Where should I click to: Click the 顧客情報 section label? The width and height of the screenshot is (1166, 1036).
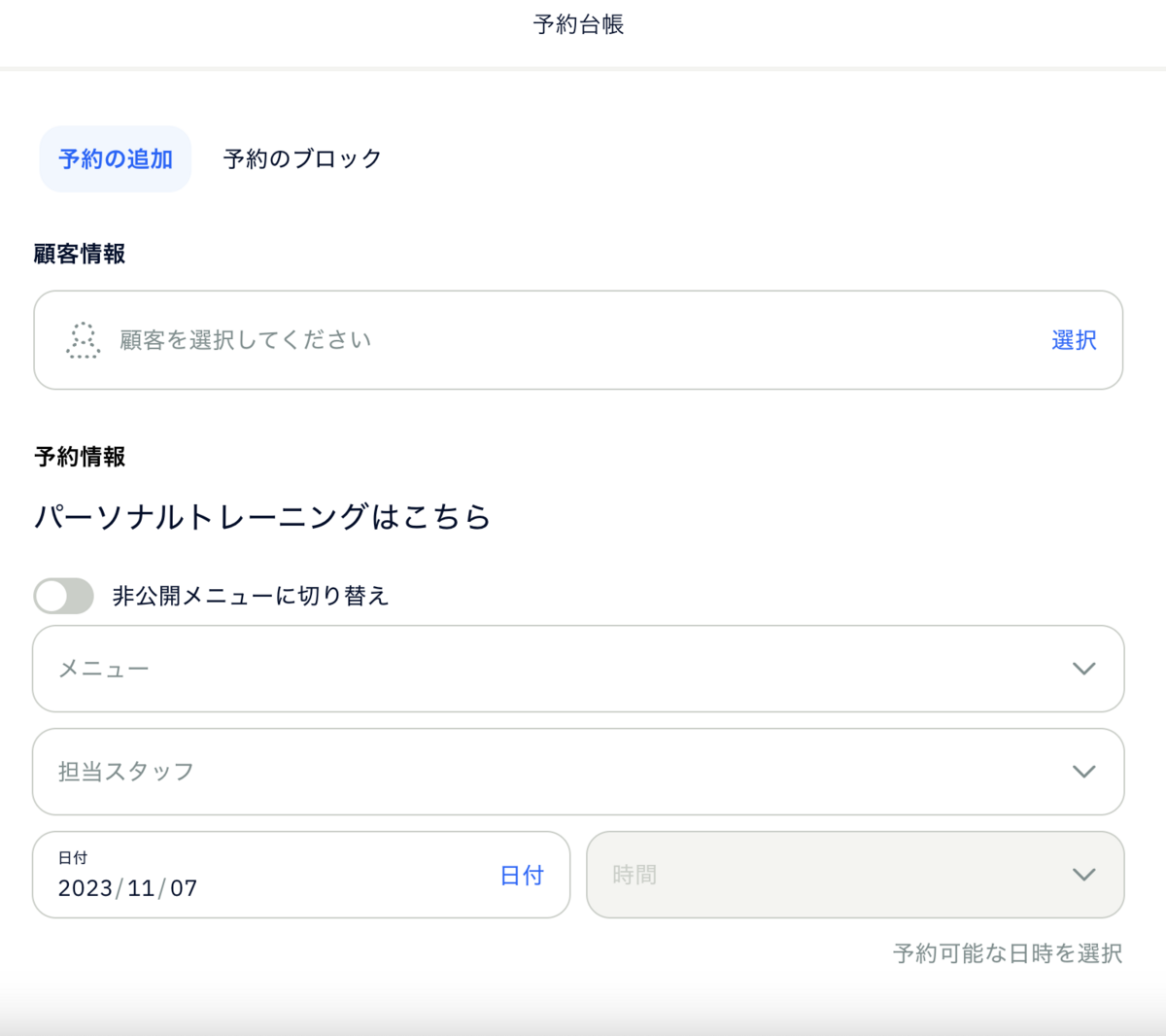79,254
